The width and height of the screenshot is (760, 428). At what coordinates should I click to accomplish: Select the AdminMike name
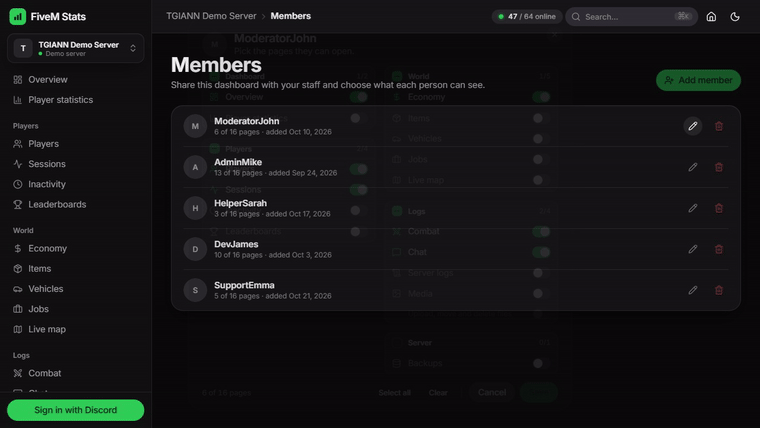pos(238,162)
